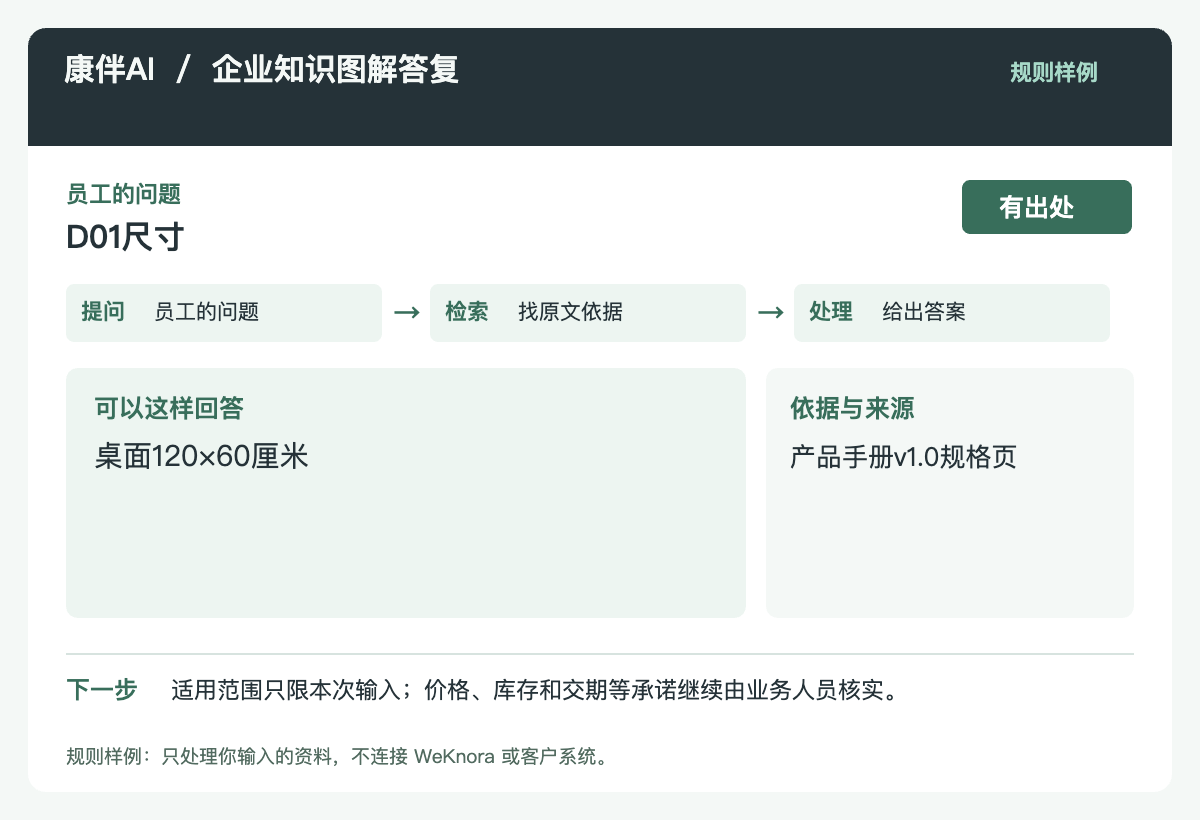Click the 下一步 label
Image resolution: width=1200 pixels, height=820 pixels.
102,690
